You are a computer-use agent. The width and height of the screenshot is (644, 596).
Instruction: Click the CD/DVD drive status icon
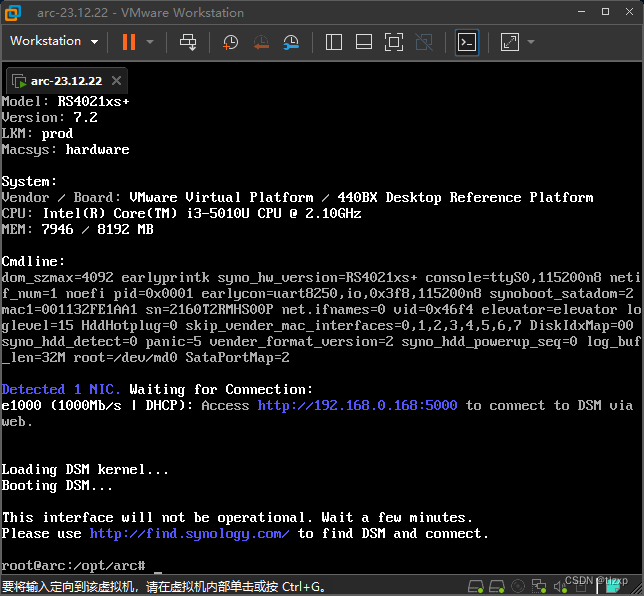pyautogui.click(x=518, y=586)
